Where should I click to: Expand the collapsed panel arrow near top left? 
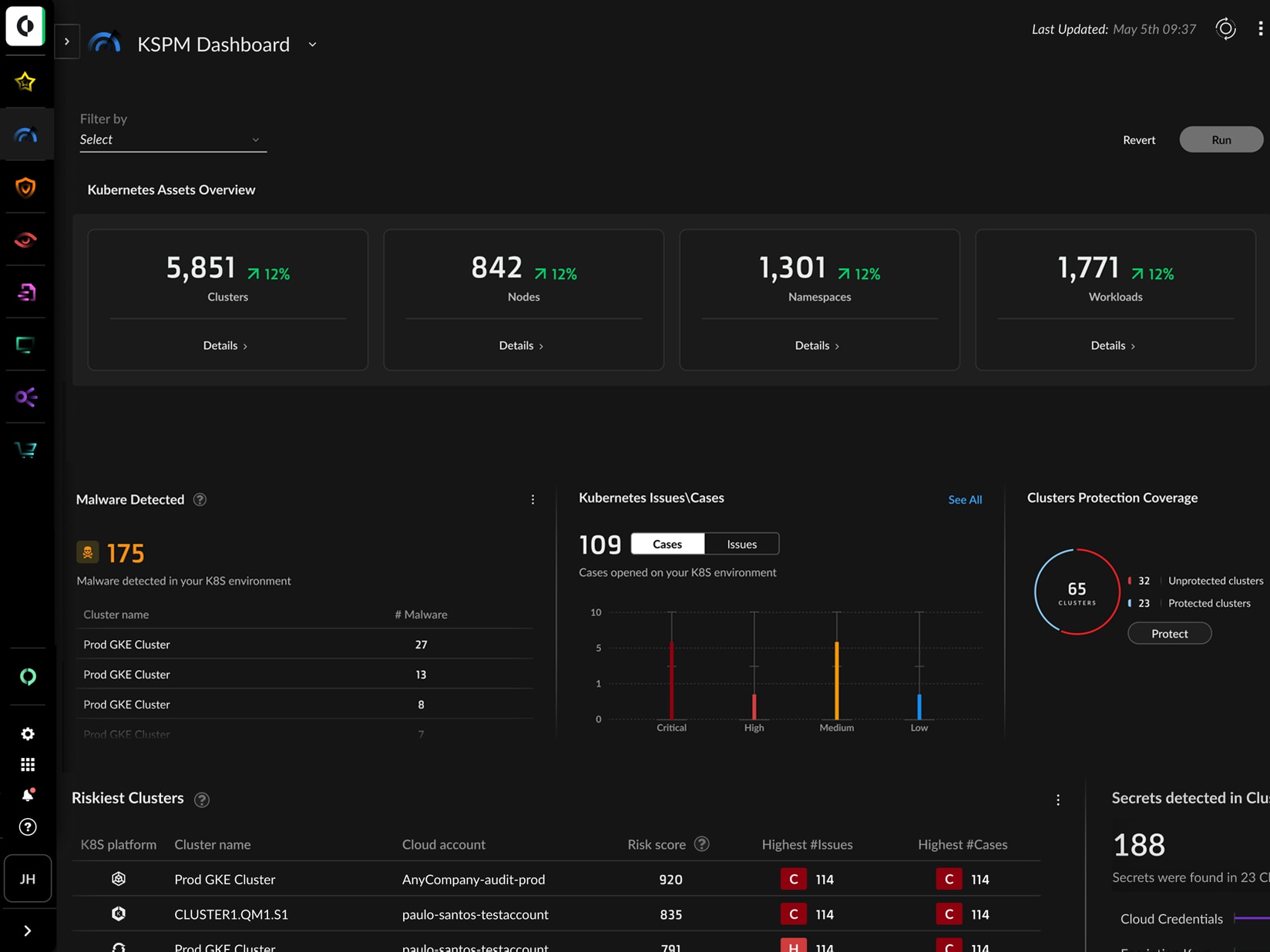(67, 41)
